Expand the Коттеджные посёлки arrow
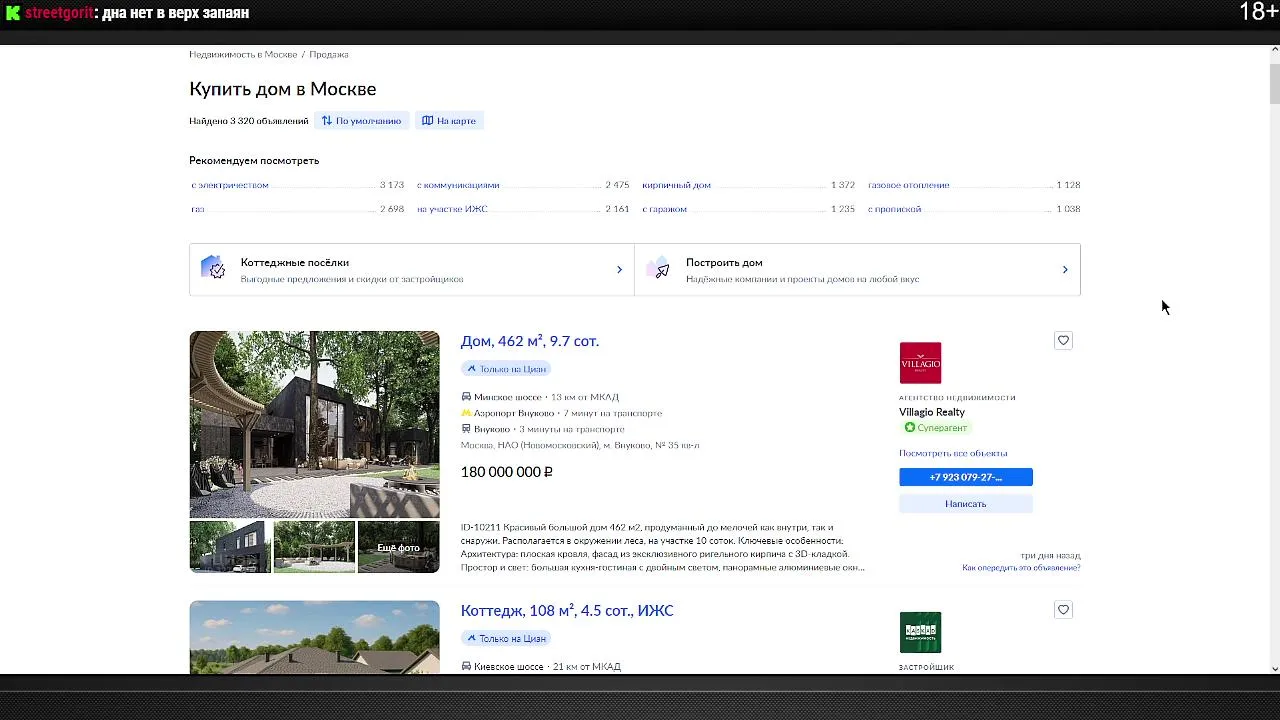Screen dimensions: 1280x720 (x=619, y=270)
